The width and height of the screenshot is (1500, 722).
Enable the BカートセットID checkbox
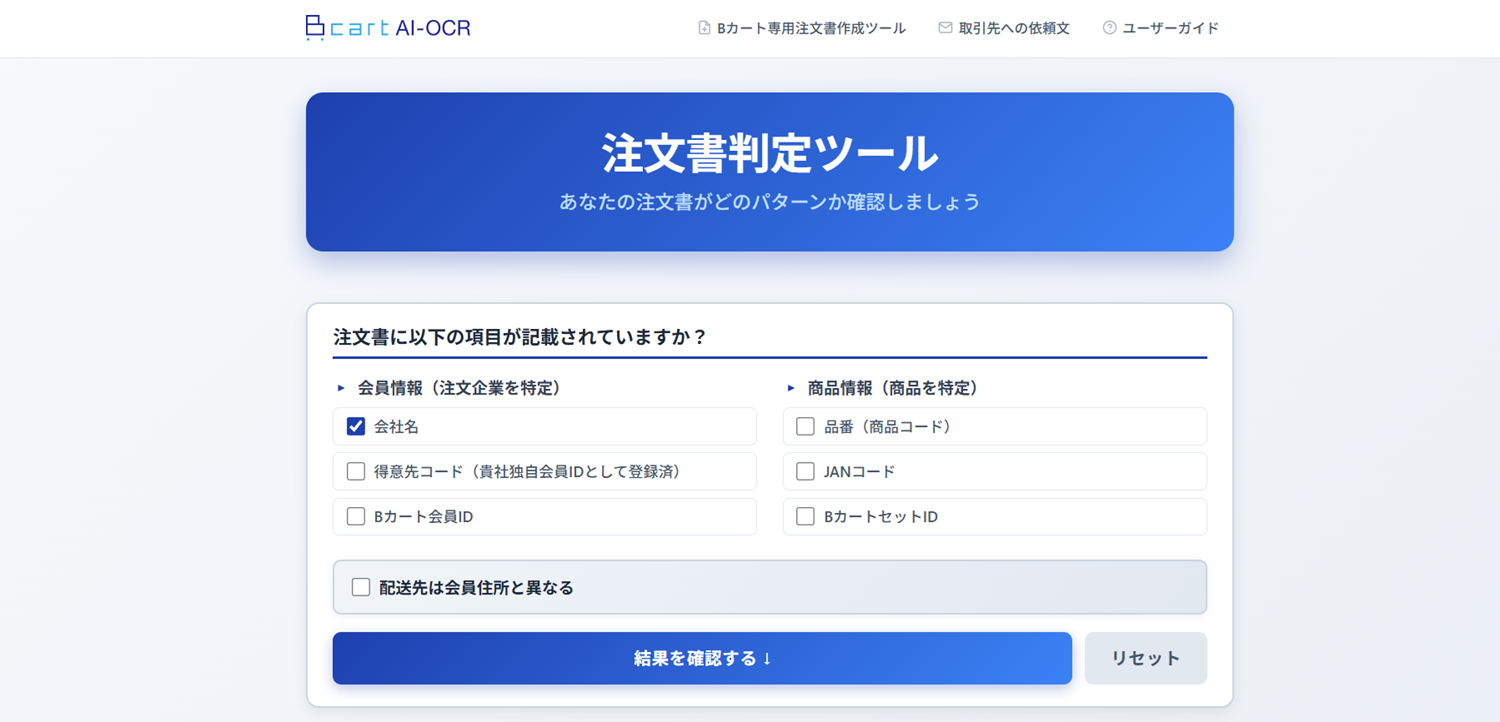pos(806,517)
